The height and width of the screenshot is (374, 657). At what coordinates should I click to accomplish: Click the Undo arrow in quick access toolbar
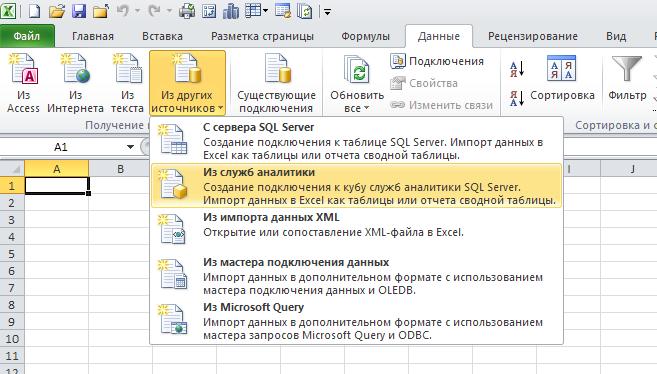tap(123, 11)
